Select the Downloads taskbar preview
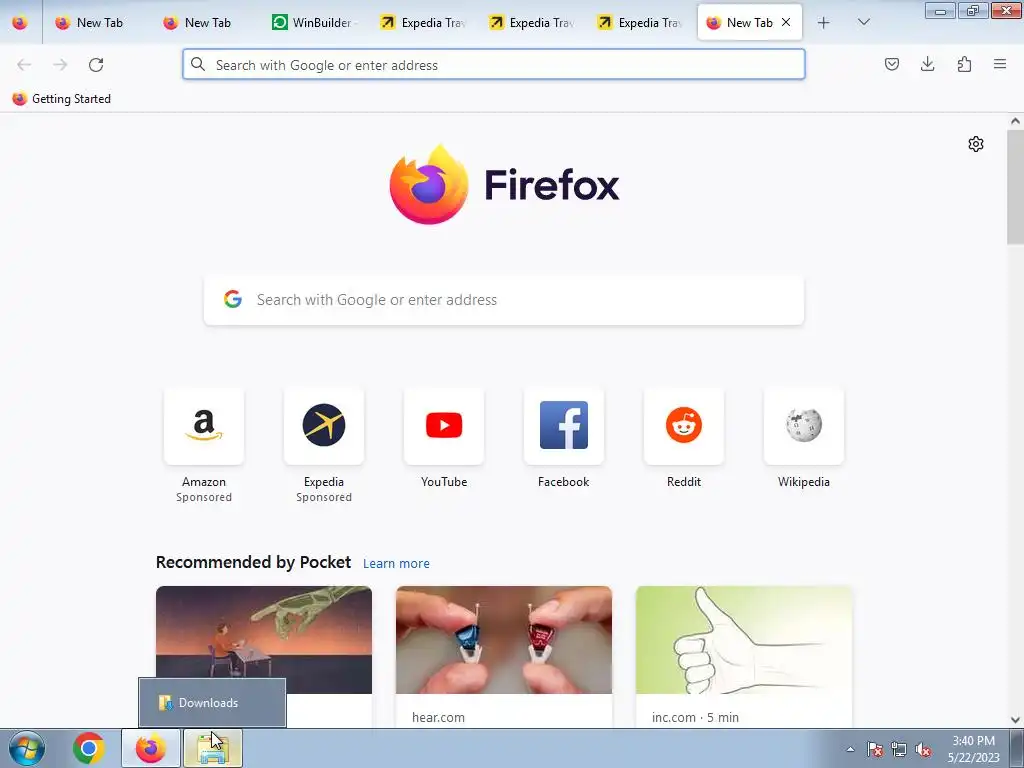 pos(212,703)
